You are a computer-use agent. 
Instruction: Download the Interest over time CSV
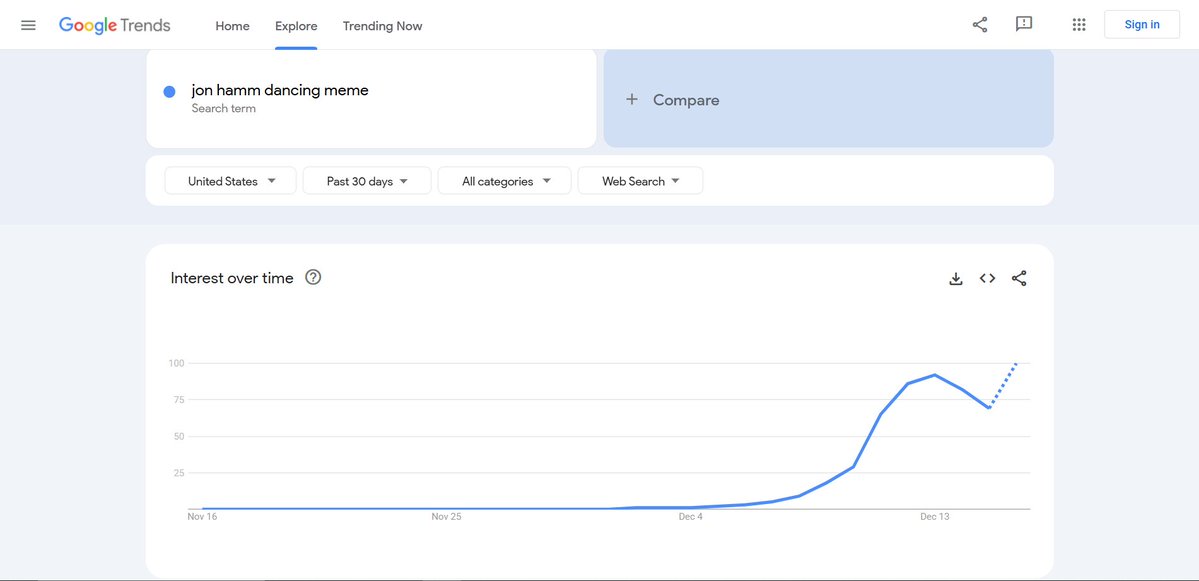pyautogui.click(x=955, y=279)
